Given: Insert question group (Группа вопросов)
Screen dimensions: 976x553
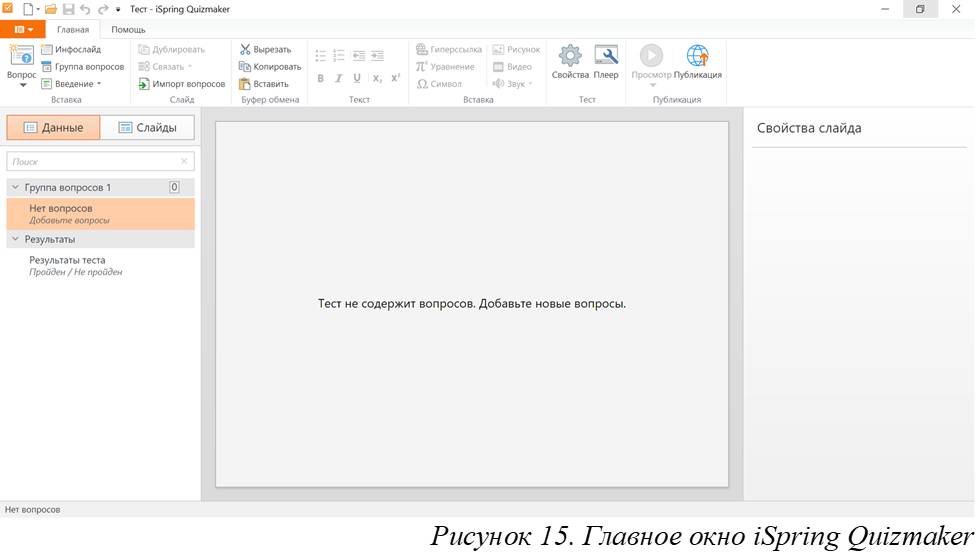Looking at the screenshot, I should [82, 67].
